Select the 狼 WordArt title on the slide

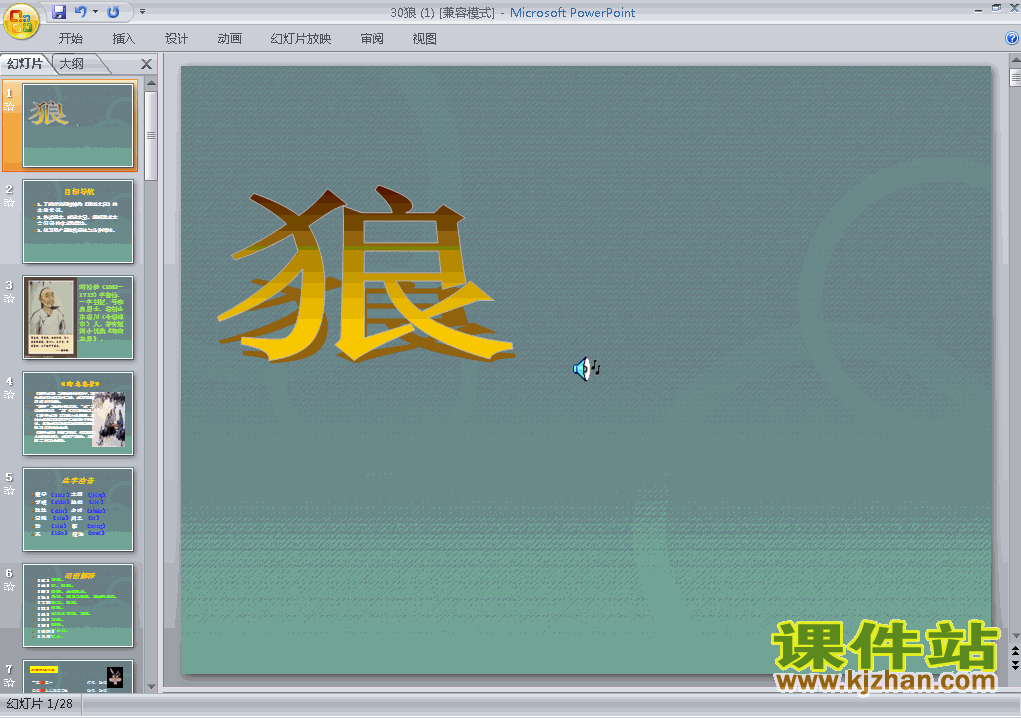367,275
